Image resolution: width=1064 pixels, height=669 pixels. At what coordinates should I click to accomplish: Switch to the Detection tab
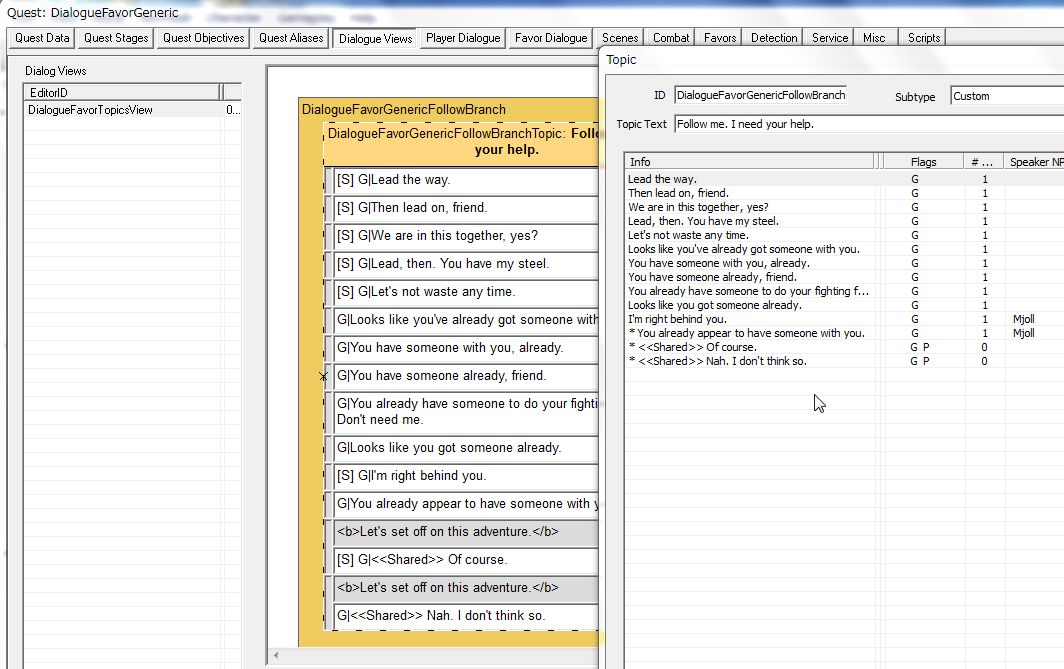tap(774, 38)
